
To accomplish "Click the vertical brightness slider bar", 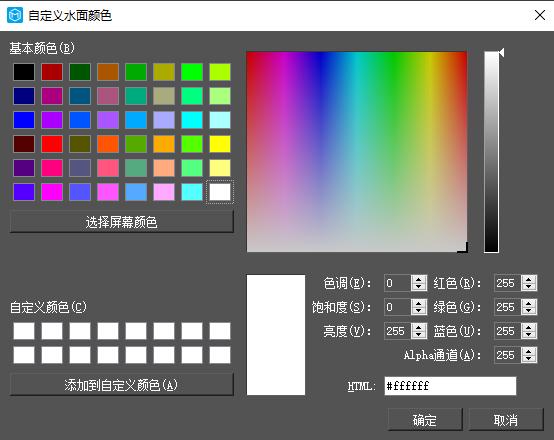I will click(491, 152).
